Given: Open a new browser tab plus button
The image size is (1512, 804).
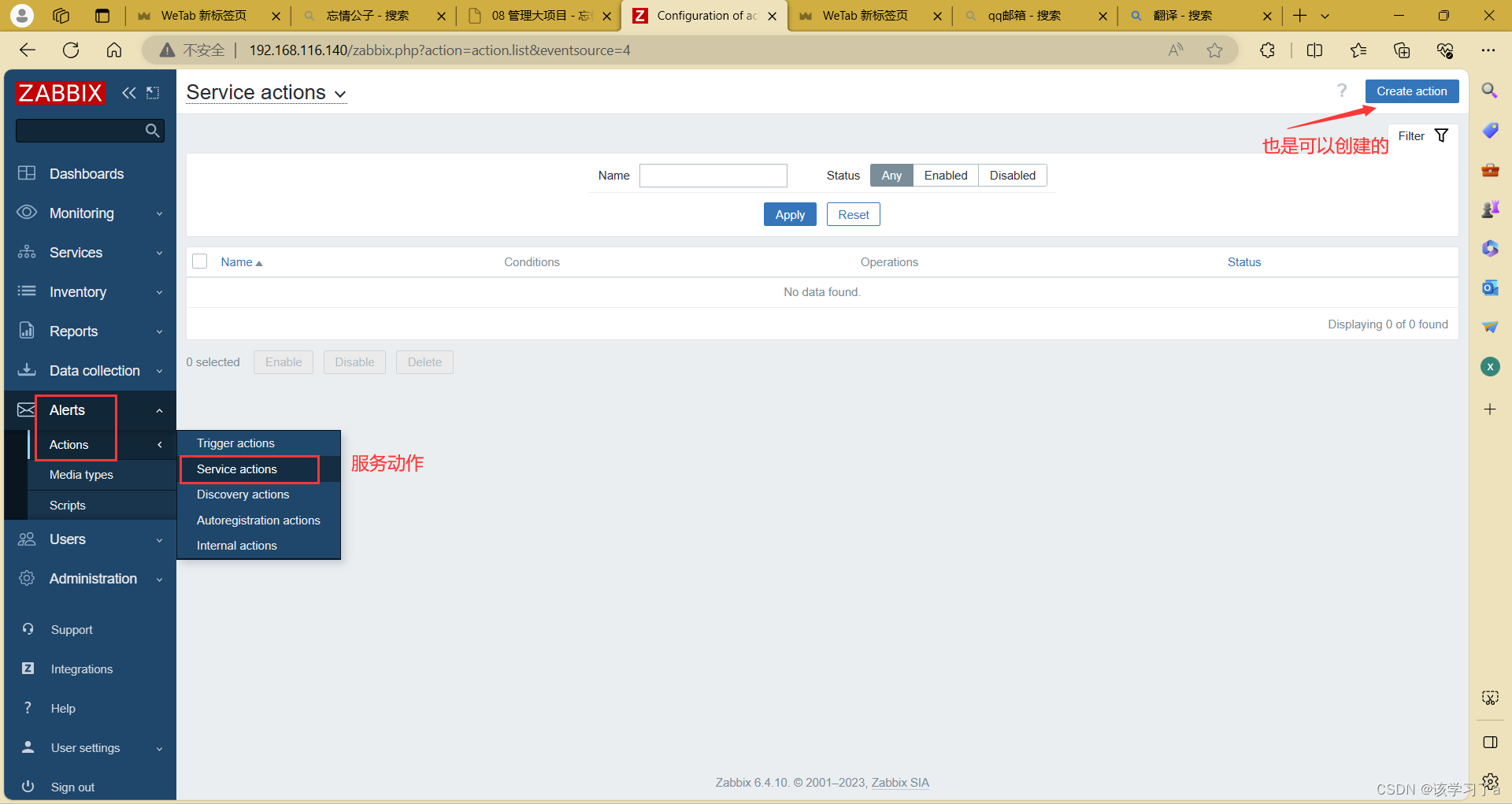Looking at the screenshot, I should coord(1299,16).
